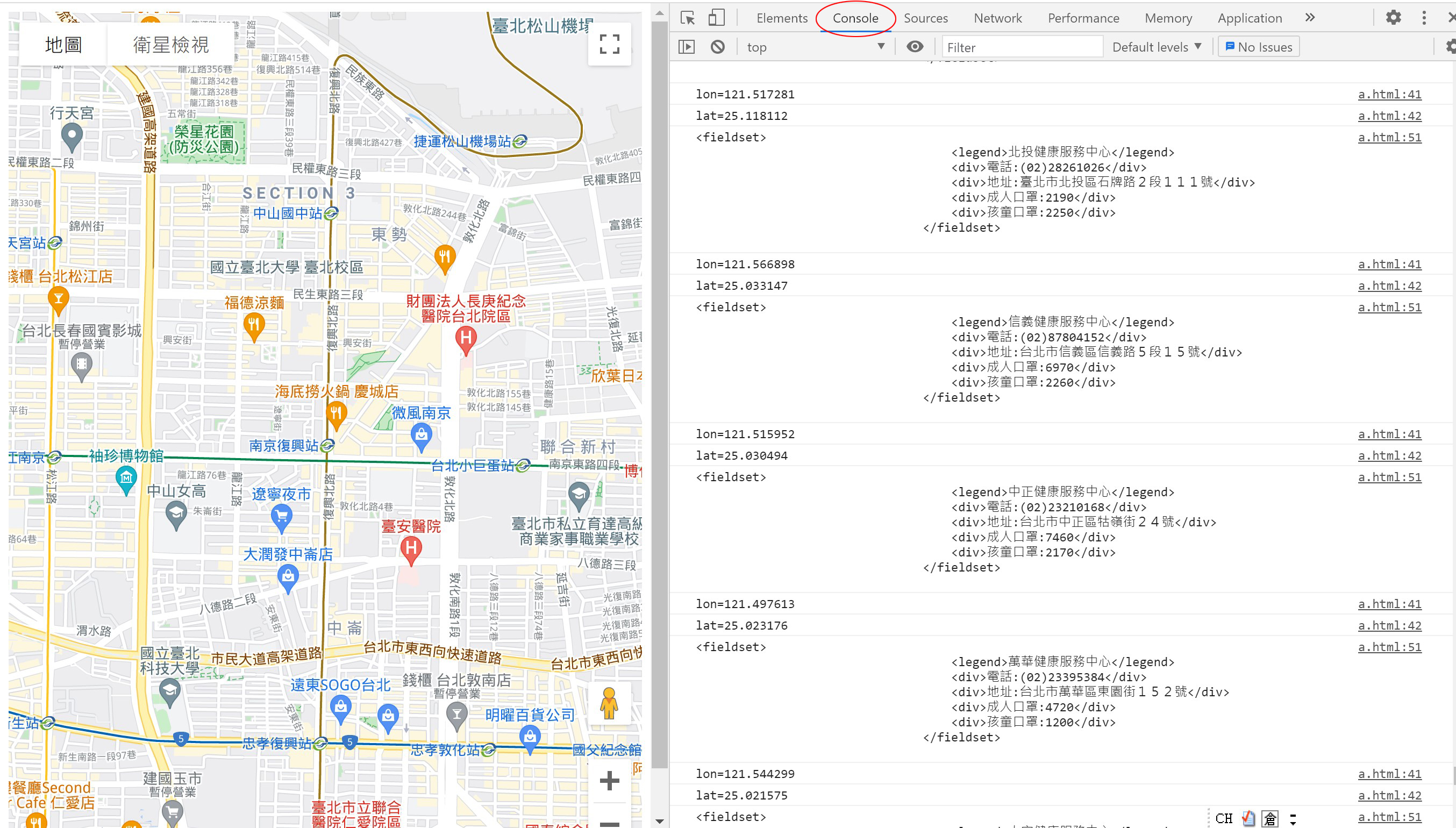The height and width of the screenshot is (828, 1456).
Task: Open DevTools three-dot customize menu
Action: [x=1424, y=18]
